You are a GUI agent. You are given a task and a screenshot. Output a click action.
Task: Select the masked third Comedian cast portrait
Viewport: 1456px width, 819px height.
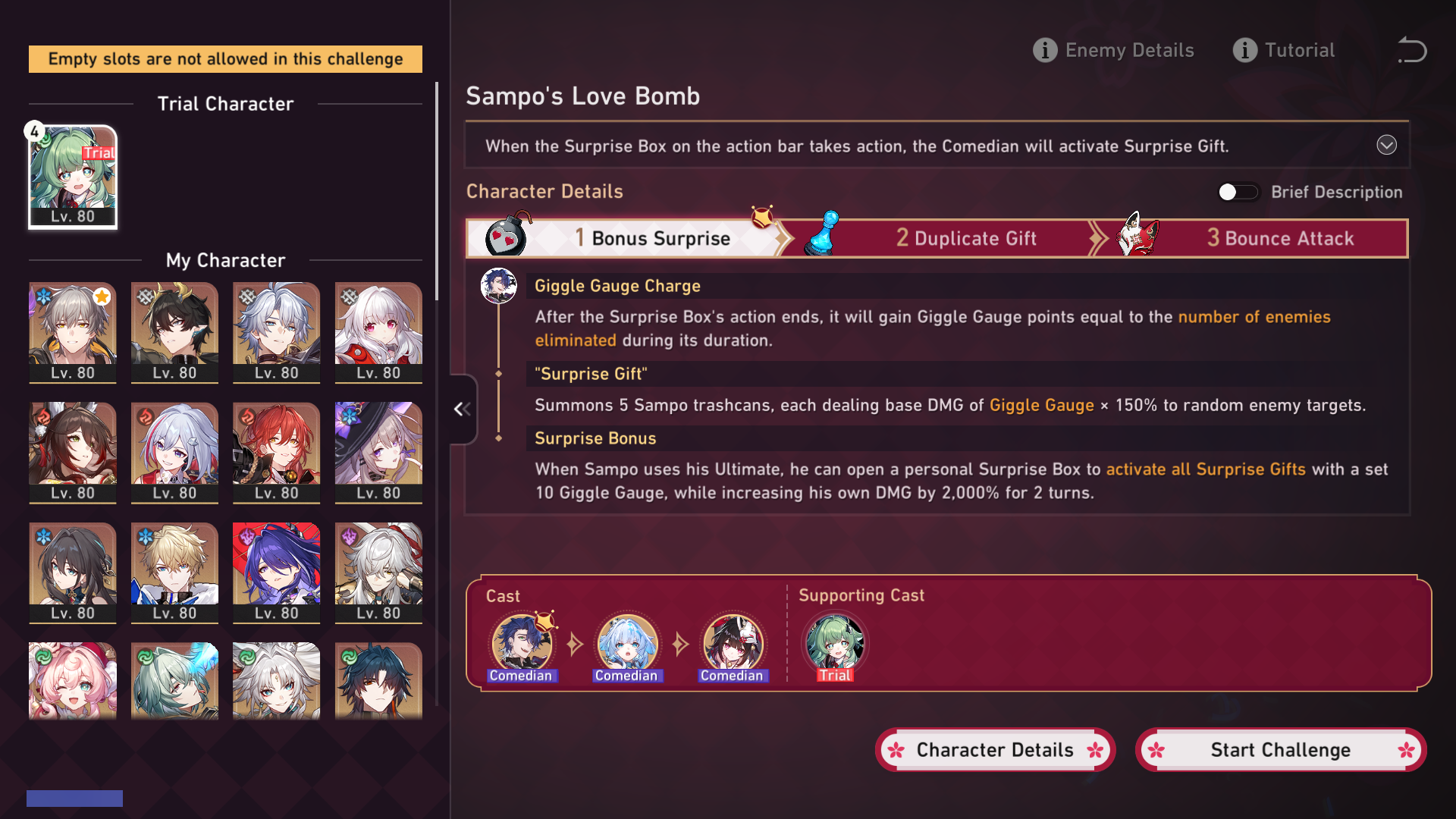733,645
